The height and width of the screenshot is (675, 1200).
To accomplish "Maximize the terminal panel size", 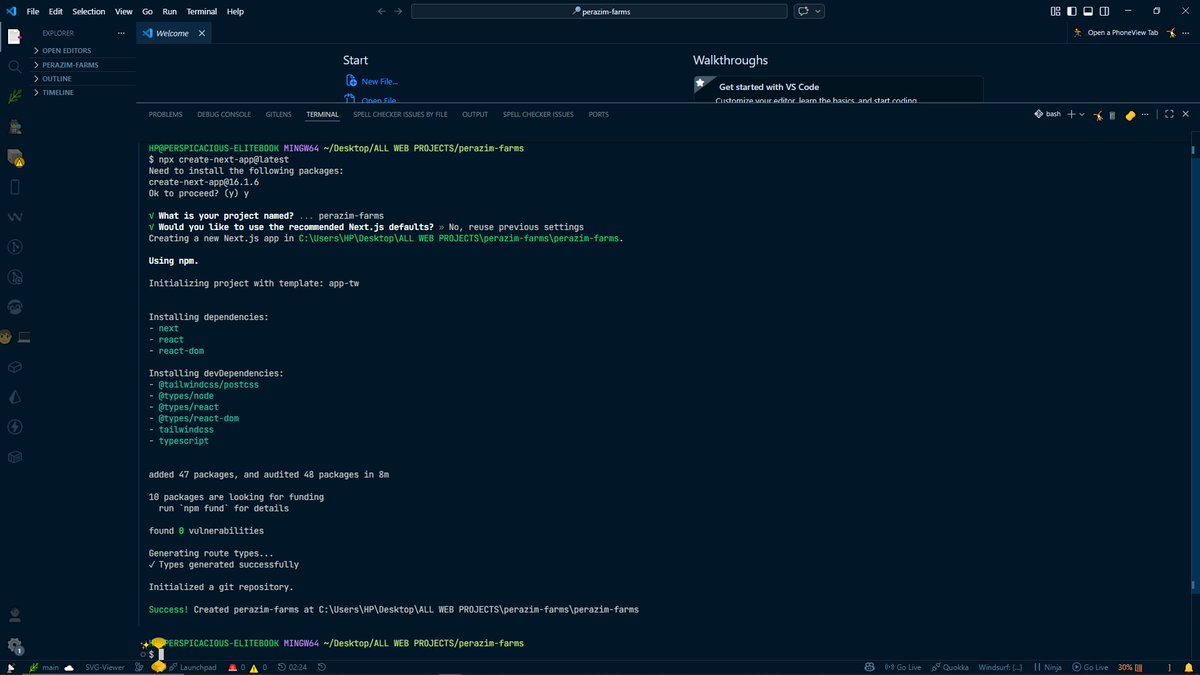I will (x=1170, y=115).
